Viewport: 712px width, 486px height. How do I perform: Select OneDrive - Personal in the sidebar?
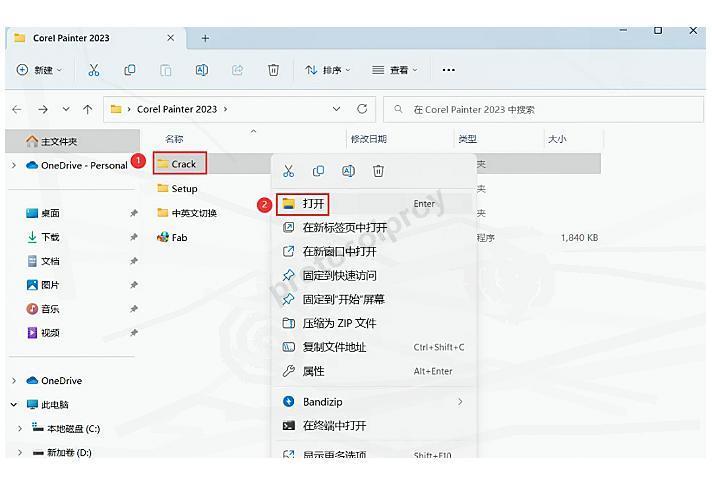(77, 165)
